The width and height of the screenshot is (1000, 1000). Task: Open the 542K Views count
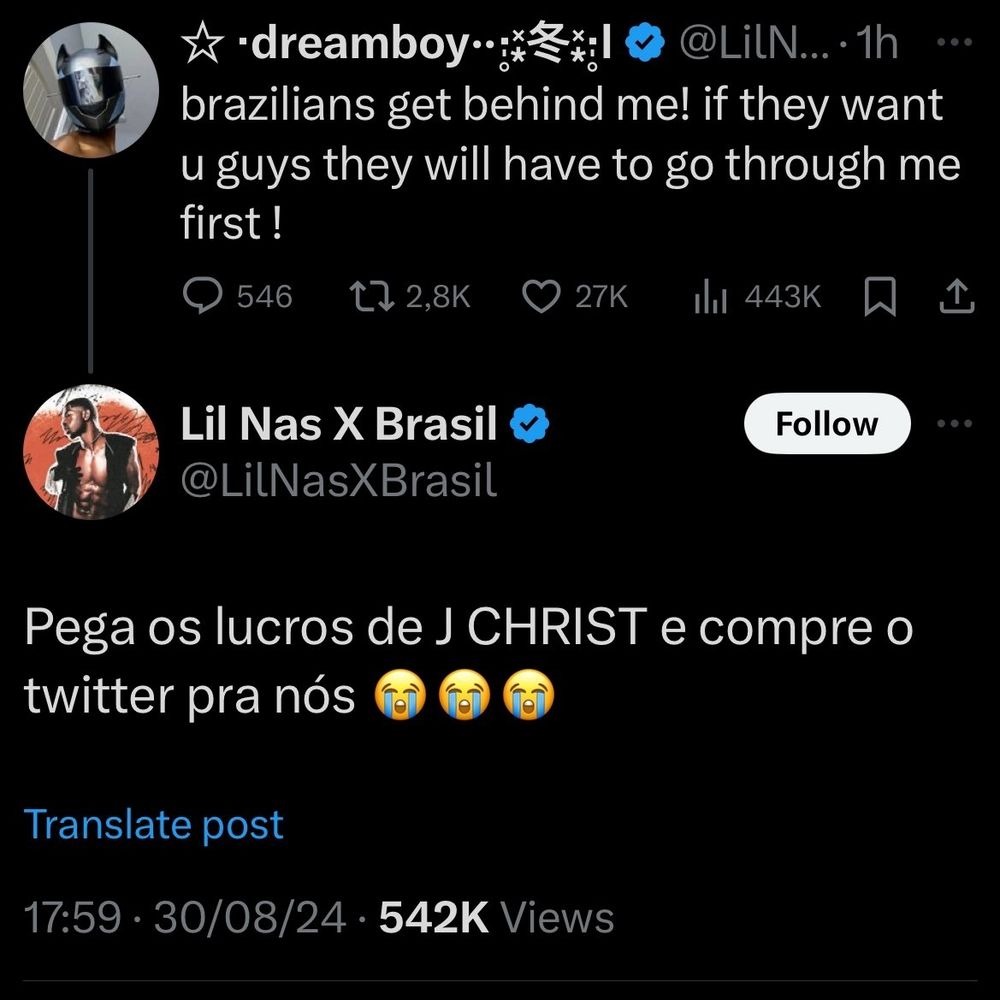[x=496, y=918]
